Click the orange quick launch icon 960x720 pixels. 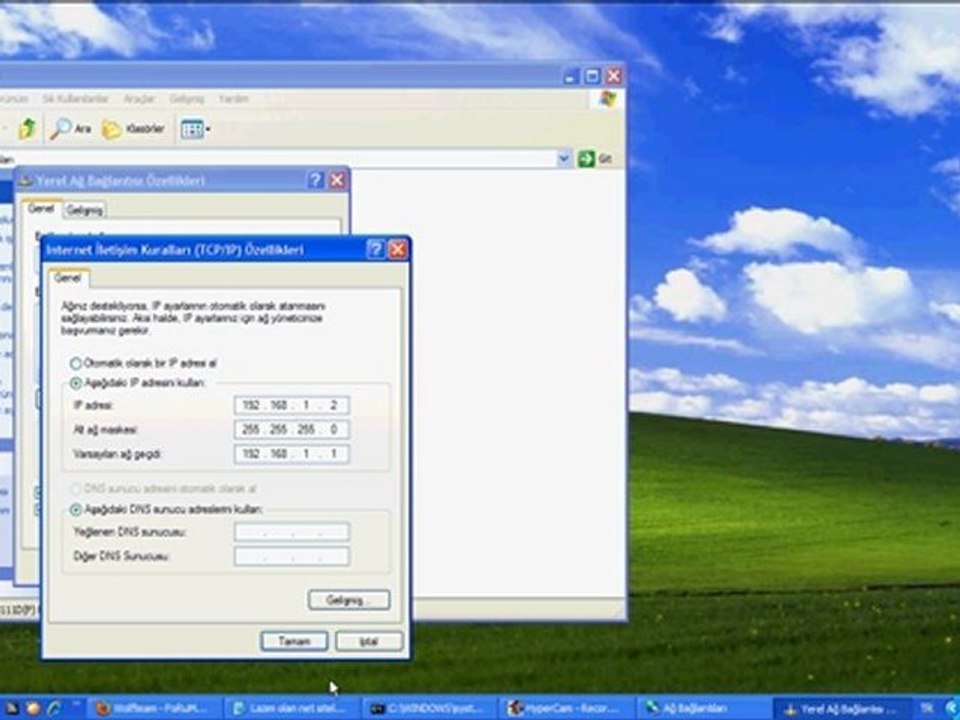click(33, 708)
